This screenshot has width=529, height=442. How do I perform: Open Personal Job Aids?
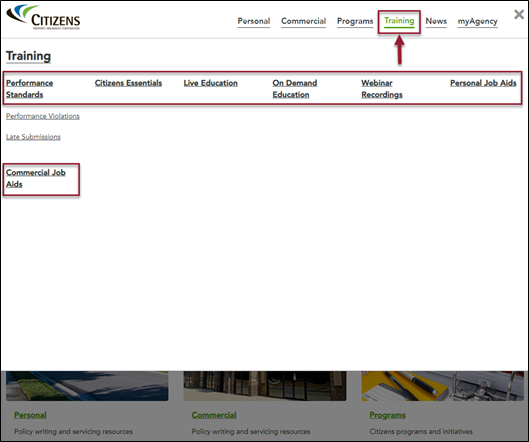483,83
